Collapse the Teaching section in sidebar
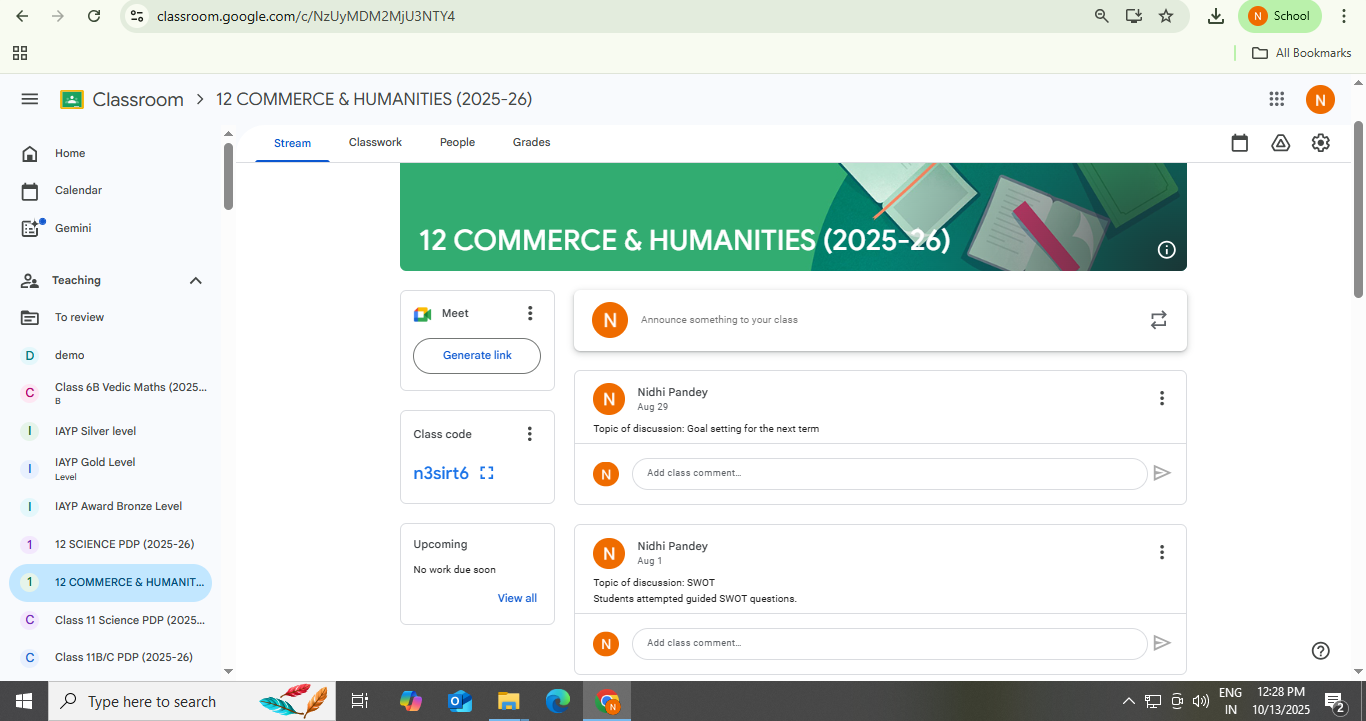This screenshot has width=1366, height=721. click(196, 281)
